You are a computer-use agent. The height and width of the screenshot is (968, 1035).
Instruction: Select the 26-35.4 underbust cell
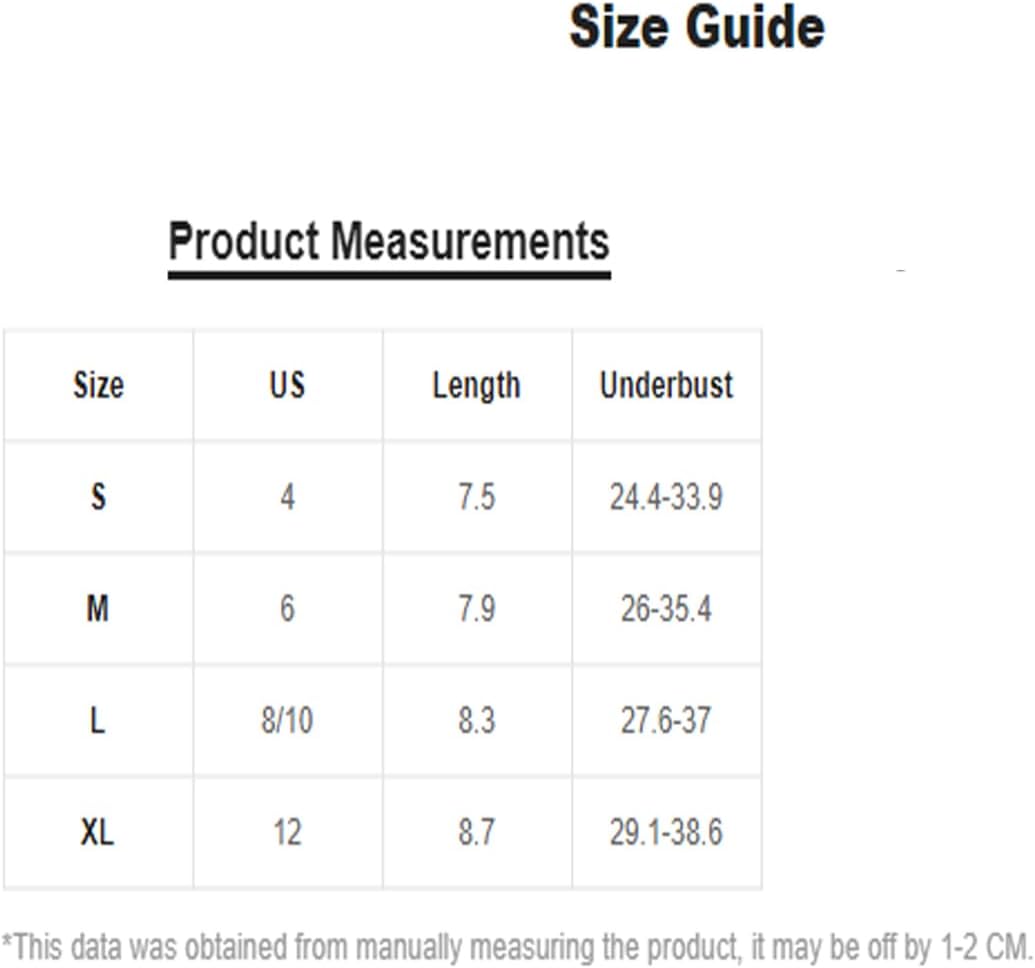[666, 608]
